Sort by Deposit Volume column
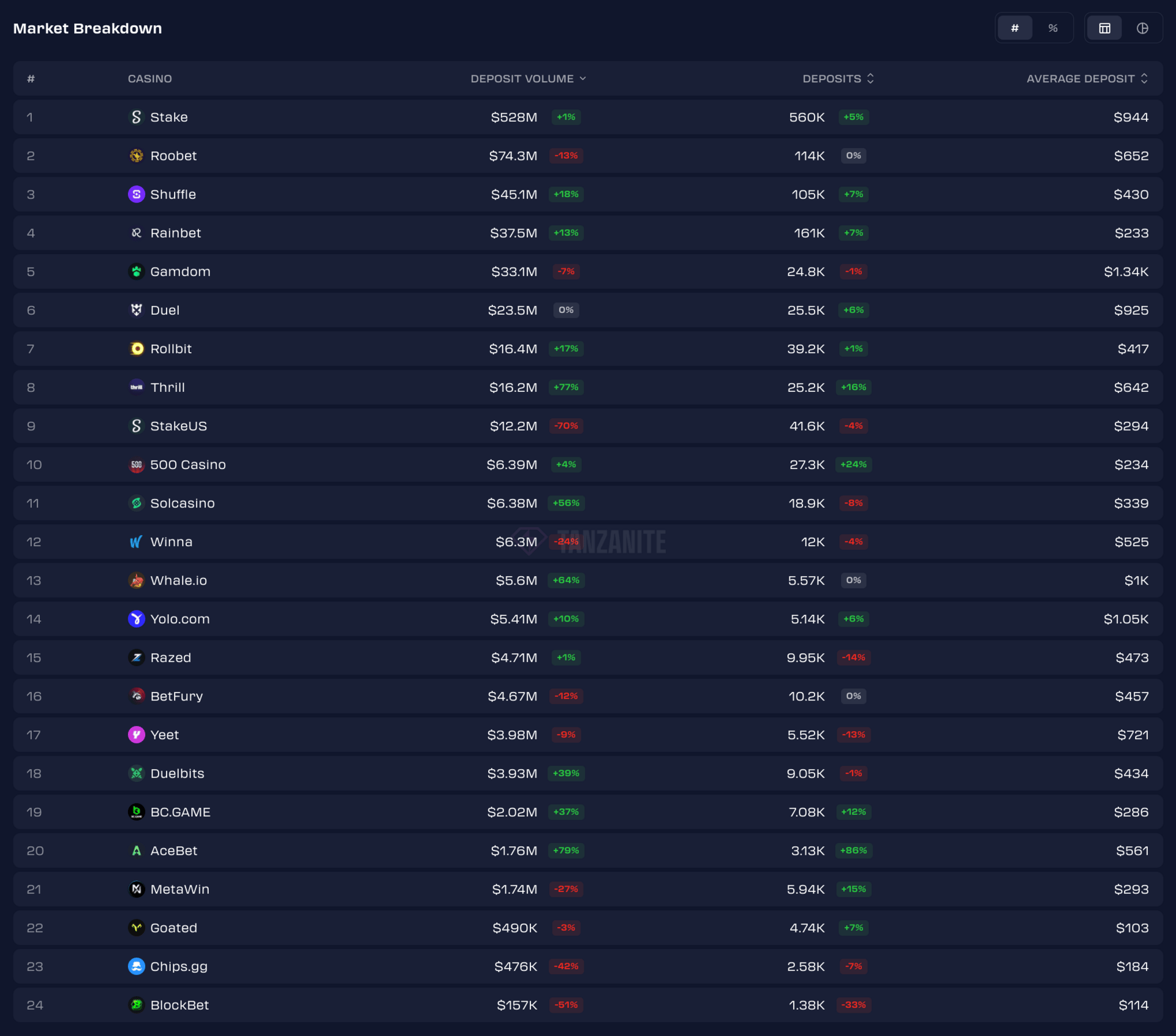 528,78
